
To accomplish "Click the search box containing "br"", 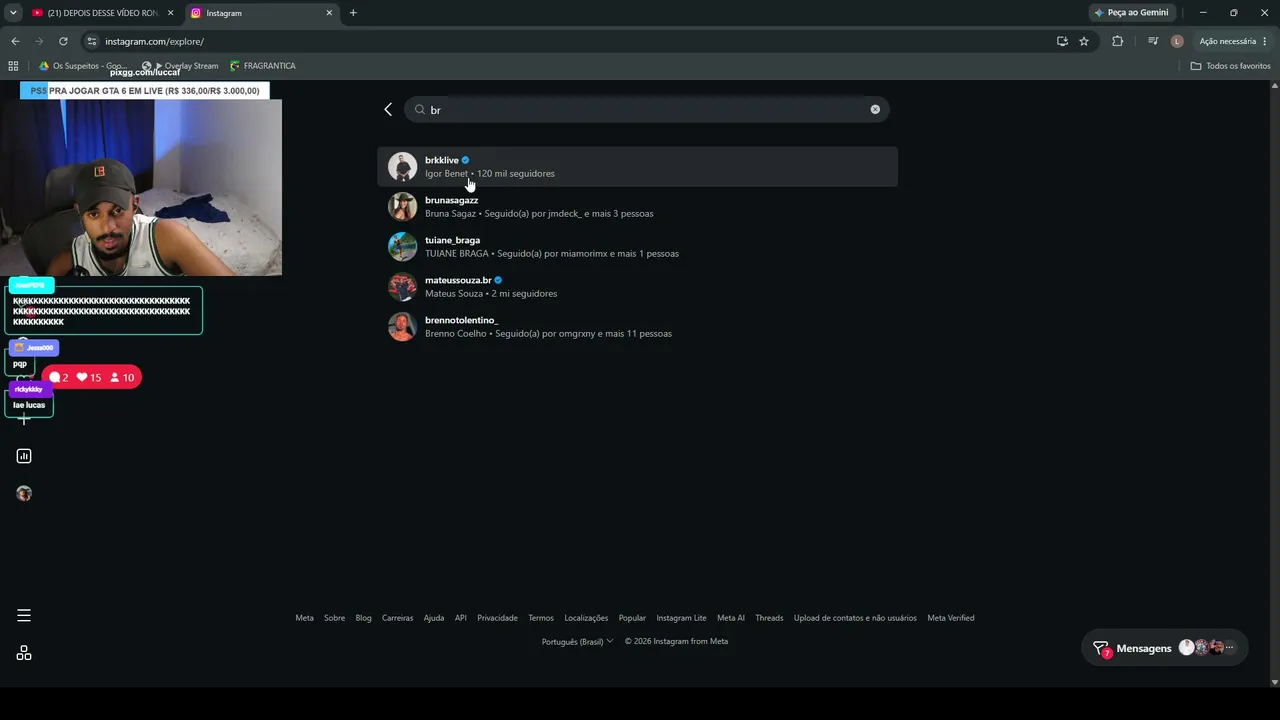I will tap(647, 110).
